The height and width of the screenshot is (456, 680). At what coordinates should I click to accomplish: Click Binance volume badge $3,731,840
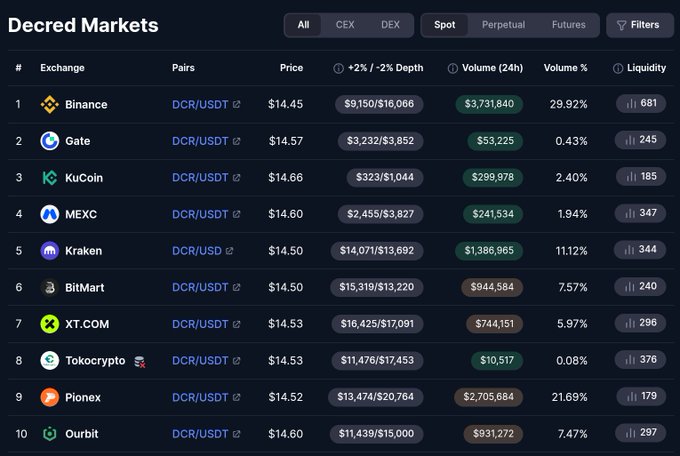(x=489, y=104)
